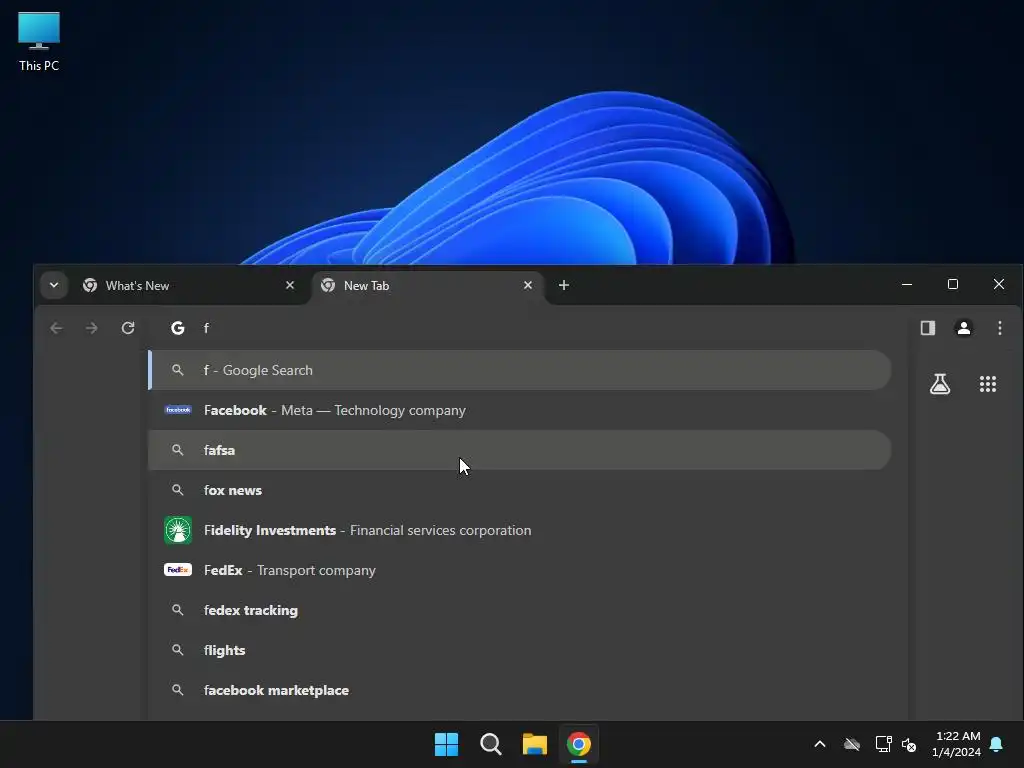Select the New Tab tab
Image resolution: width=1024 pixels, height=768 pixels.
(428, 285)
